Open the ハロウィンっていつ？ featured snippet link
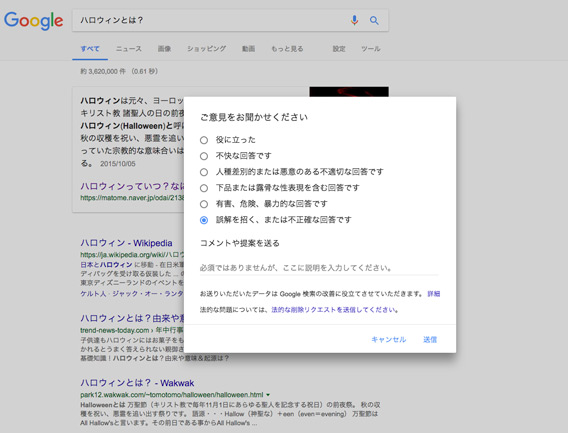The width and height of the screenshot is (568, 433). (132, 186)
